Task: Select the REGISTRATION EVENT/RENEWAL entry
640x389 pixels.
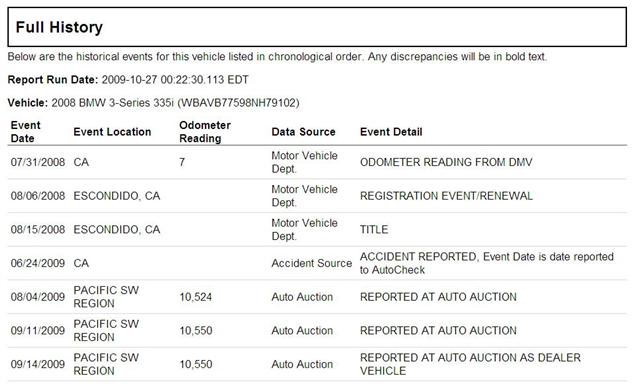Action: click(446, 196)
